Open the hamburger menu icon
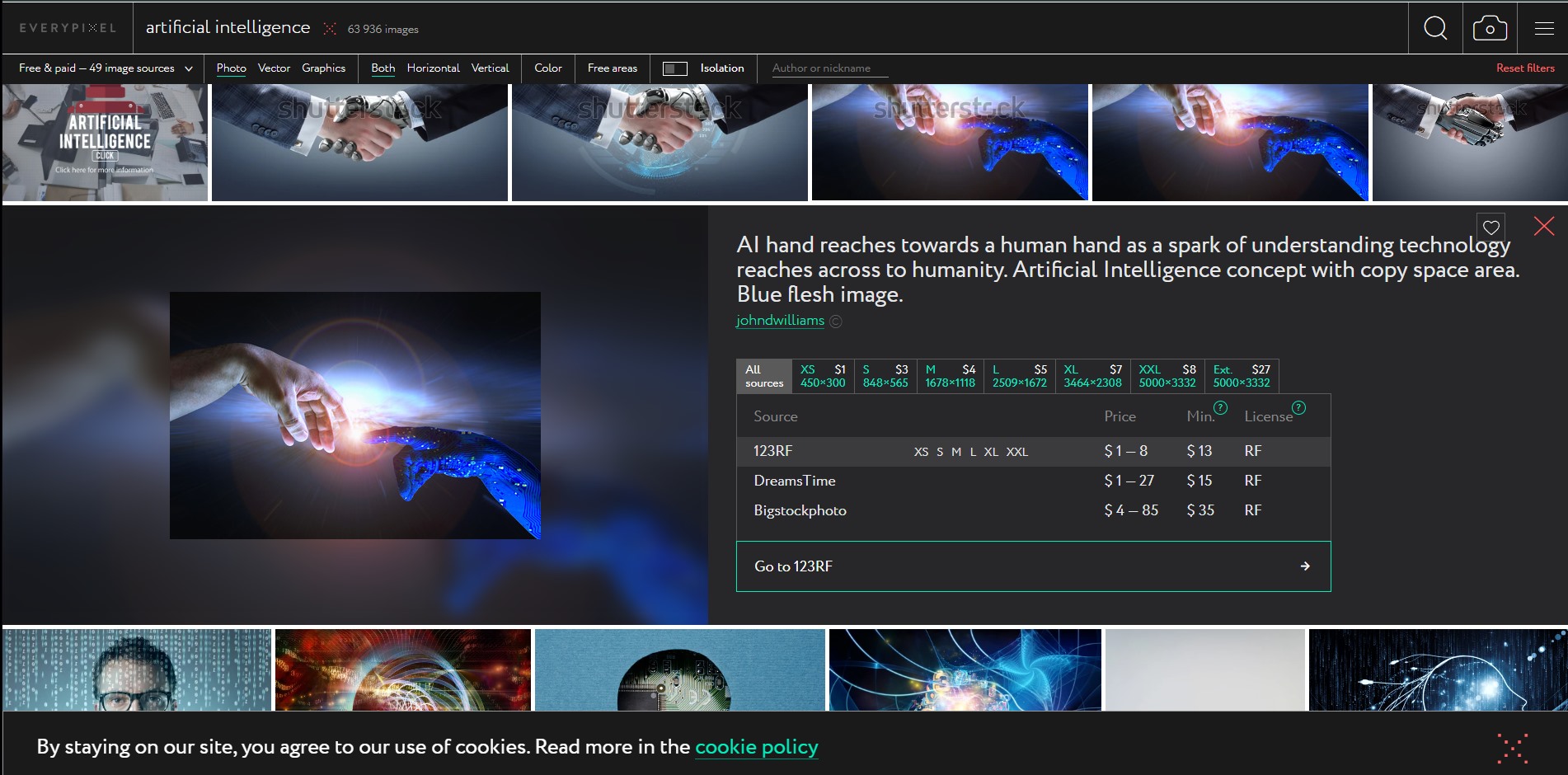This screenshot has width=1568, height=775. pos(1544,28)
